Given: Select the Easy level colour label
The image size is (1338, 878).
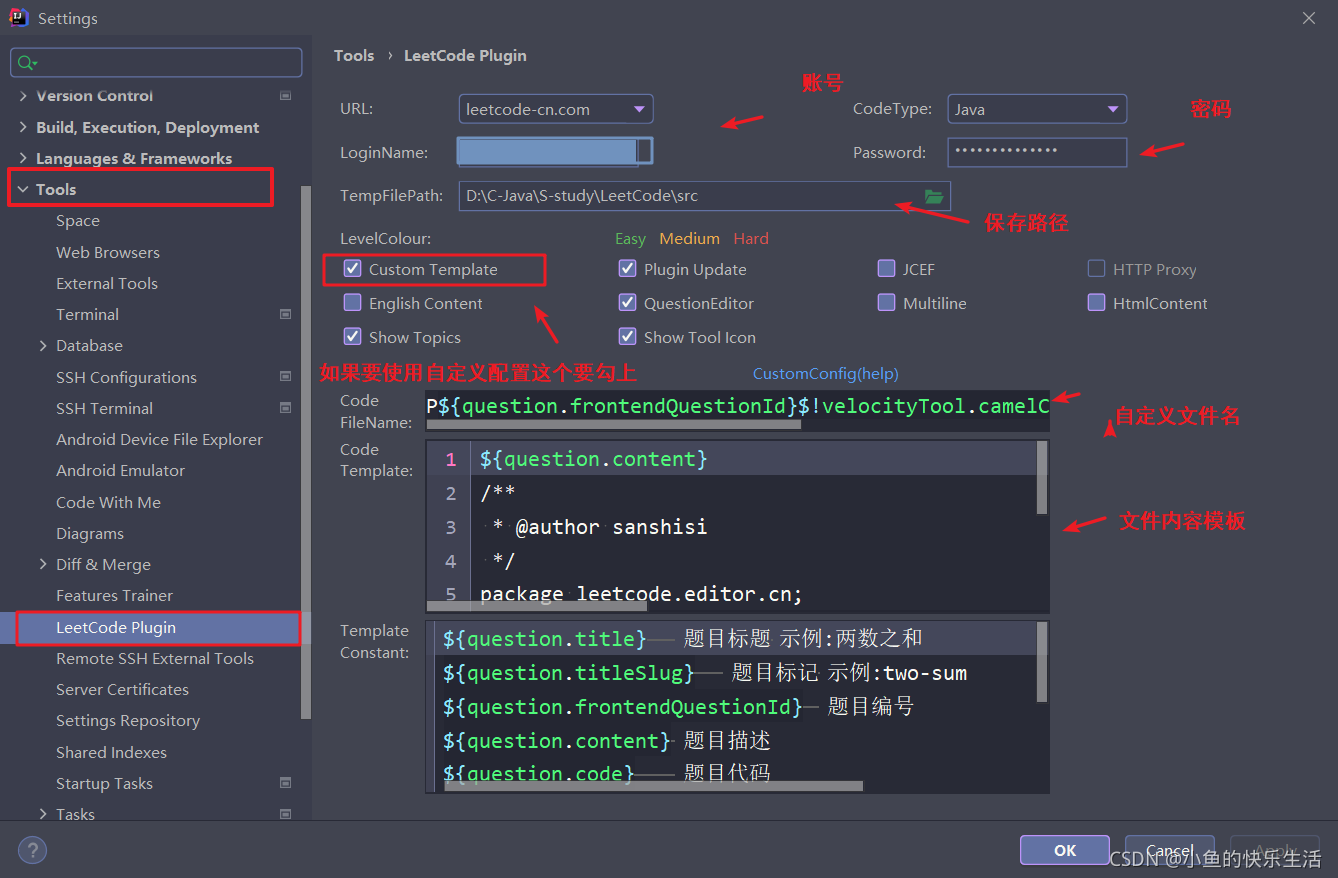Looking at the screenshot, I should tap(630, 238).
